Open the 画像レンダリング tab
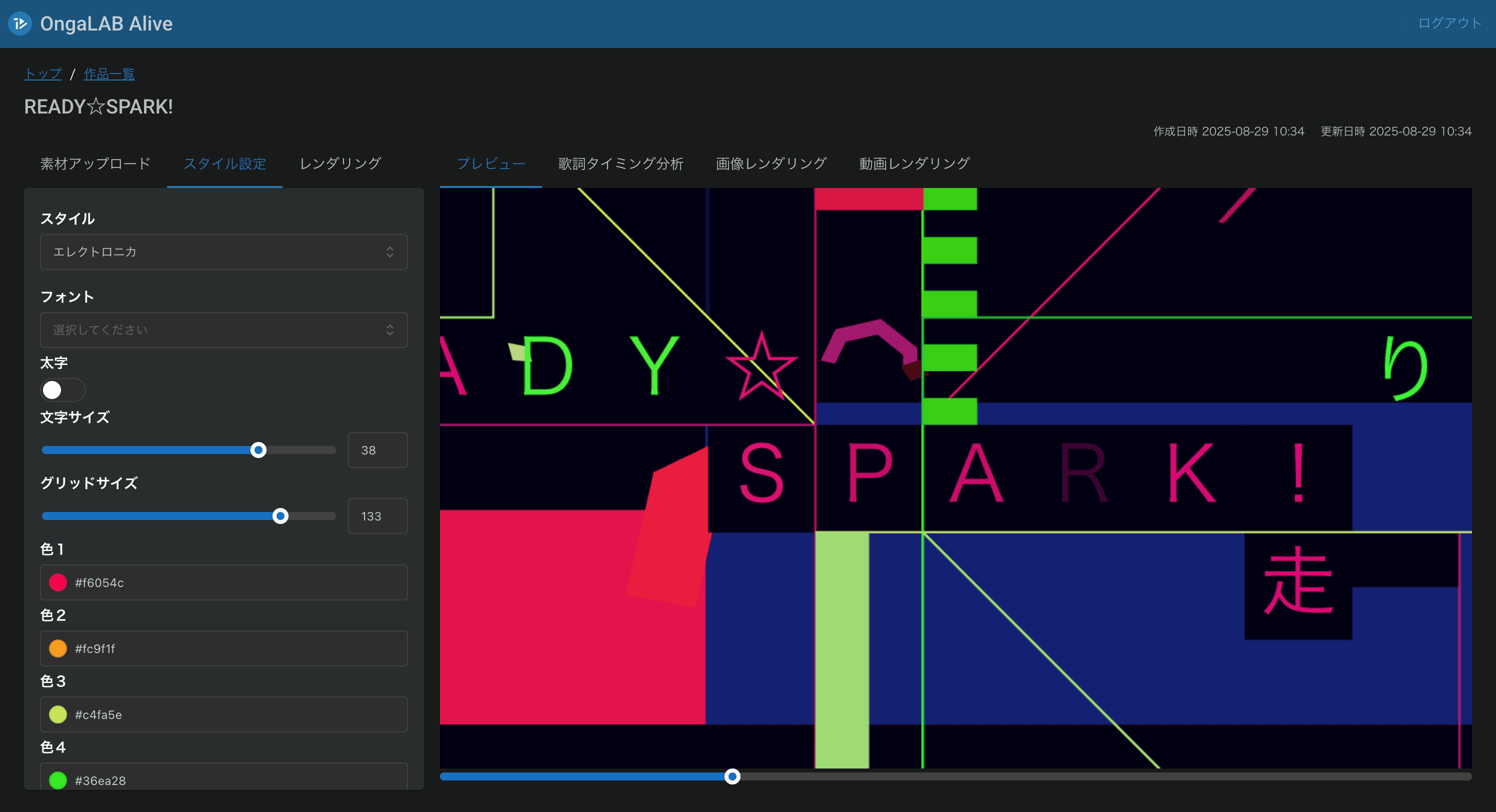The width and height of the screenshot is (1496, 812). pyautogui.click(x=770, y=164)
